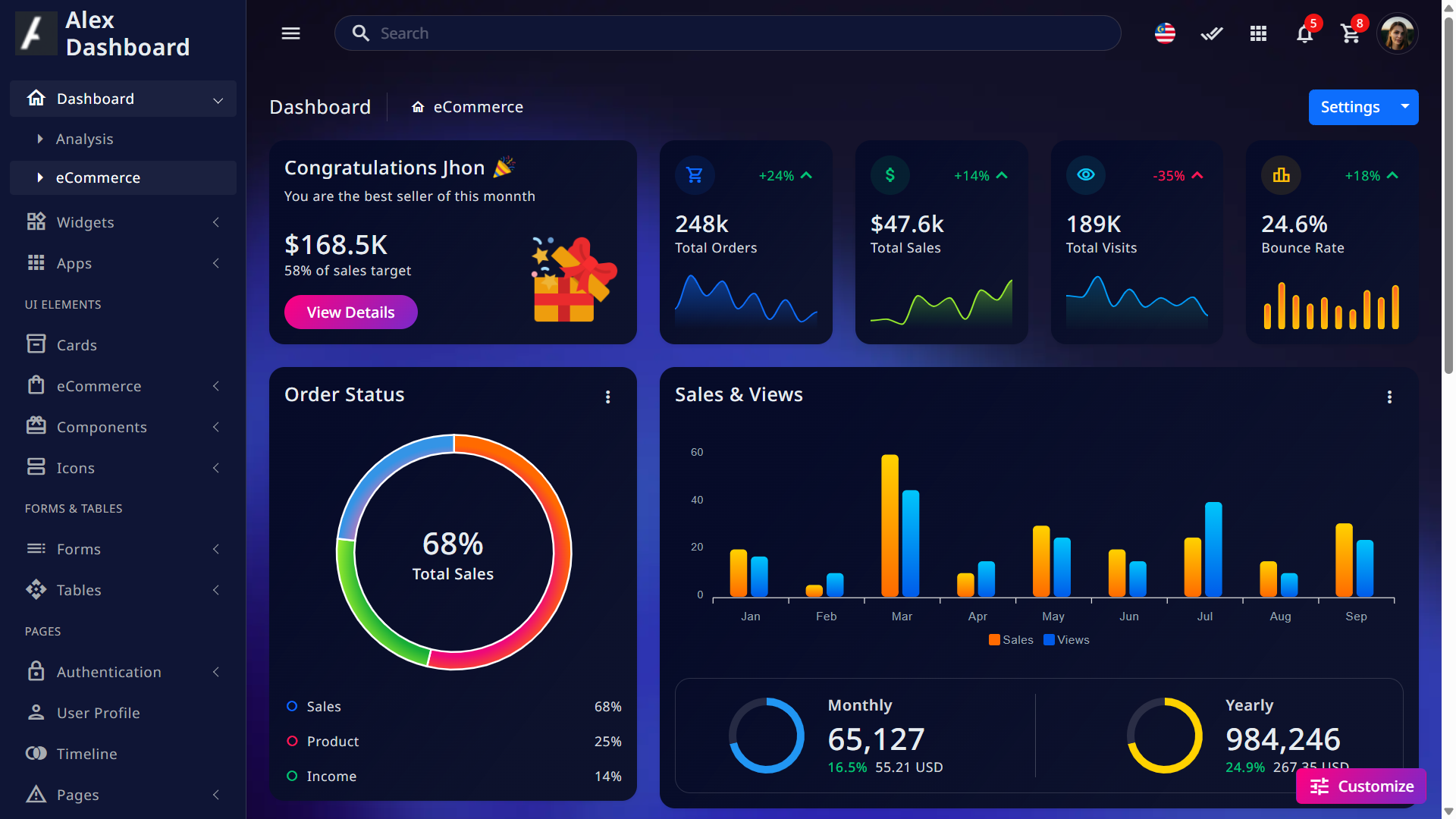Open Timeline page in sidebar
This screenshot has width=1456, height=819.
tap(86, 754)
